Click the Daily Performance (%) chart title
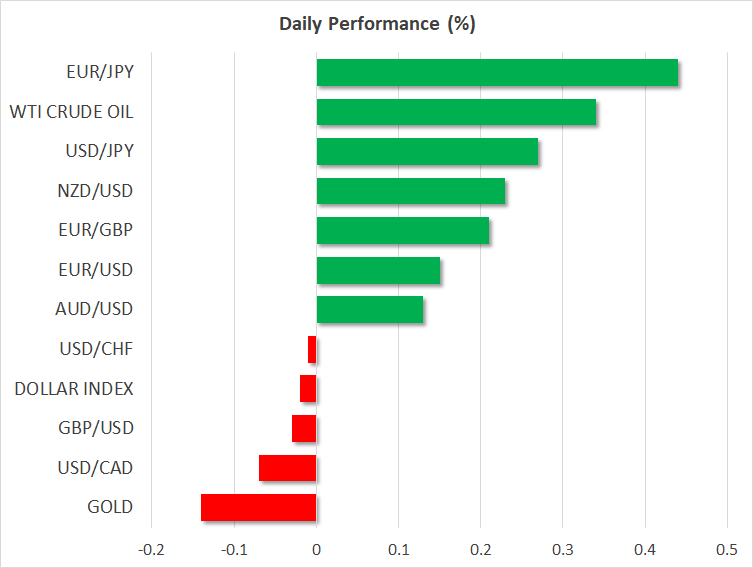The image size is (753, 568). [376, 25]
